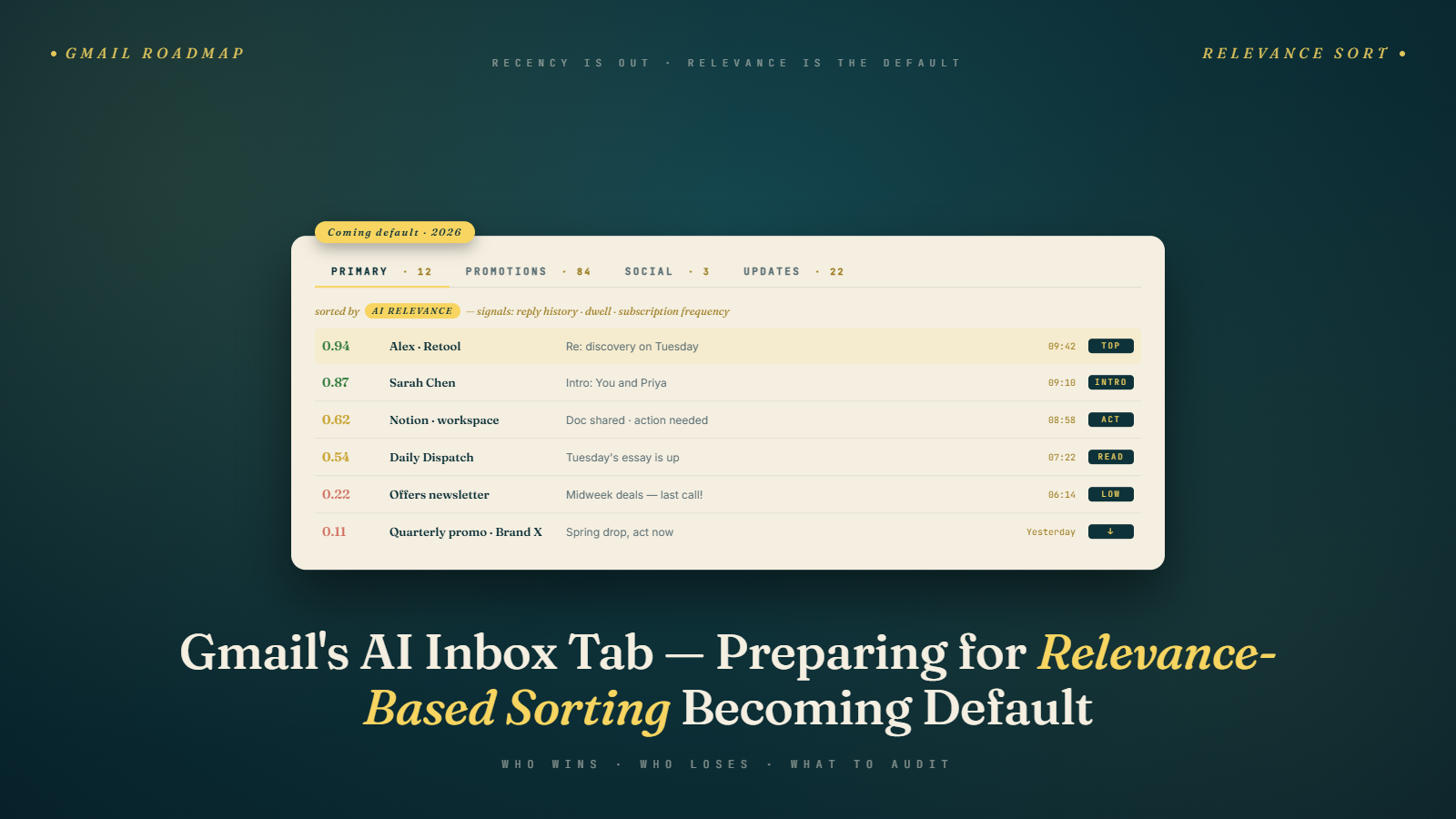
Task: Click the 0.54 relevance score
Action: [336, 457]
